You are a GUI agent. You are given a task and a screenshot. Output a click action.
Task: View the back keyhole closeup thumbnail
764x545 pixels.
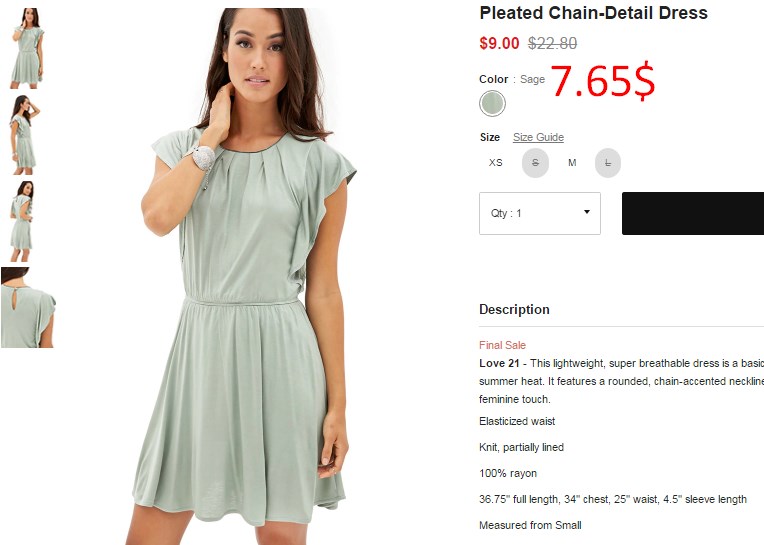28,307
